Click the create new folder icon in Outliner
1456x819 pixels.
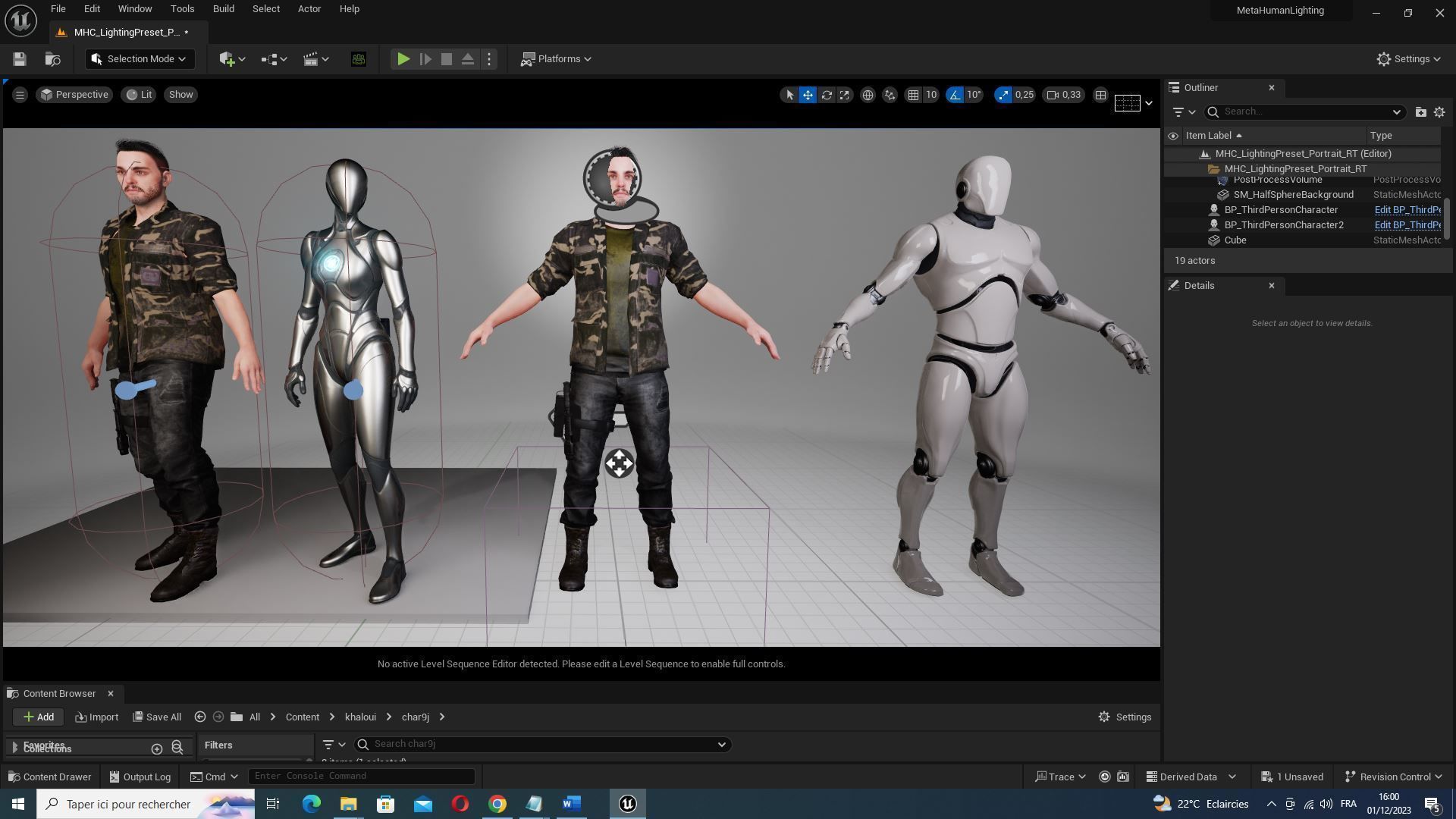point(1420,111)
